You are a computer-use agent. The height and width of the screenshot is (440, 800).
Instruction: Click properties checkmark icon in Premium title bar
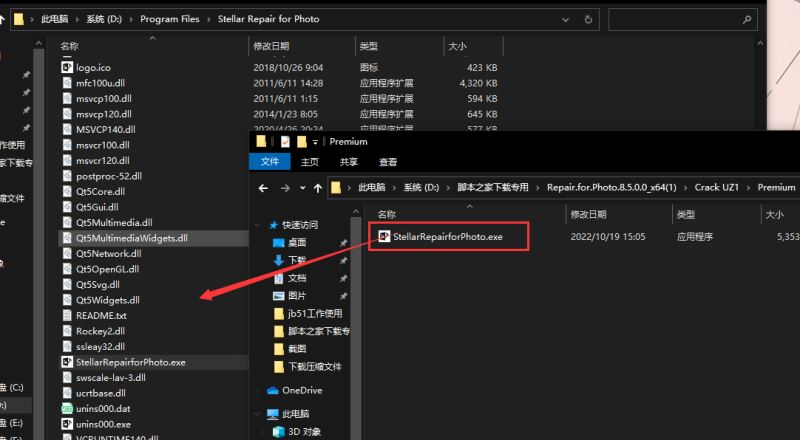pos(285,141)
